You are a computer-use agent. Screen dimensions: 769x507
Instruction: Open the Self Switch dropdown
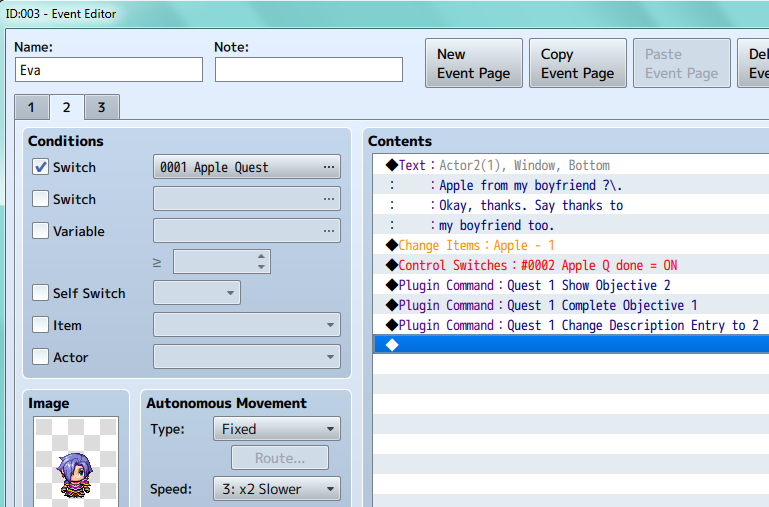coord(197,293)
